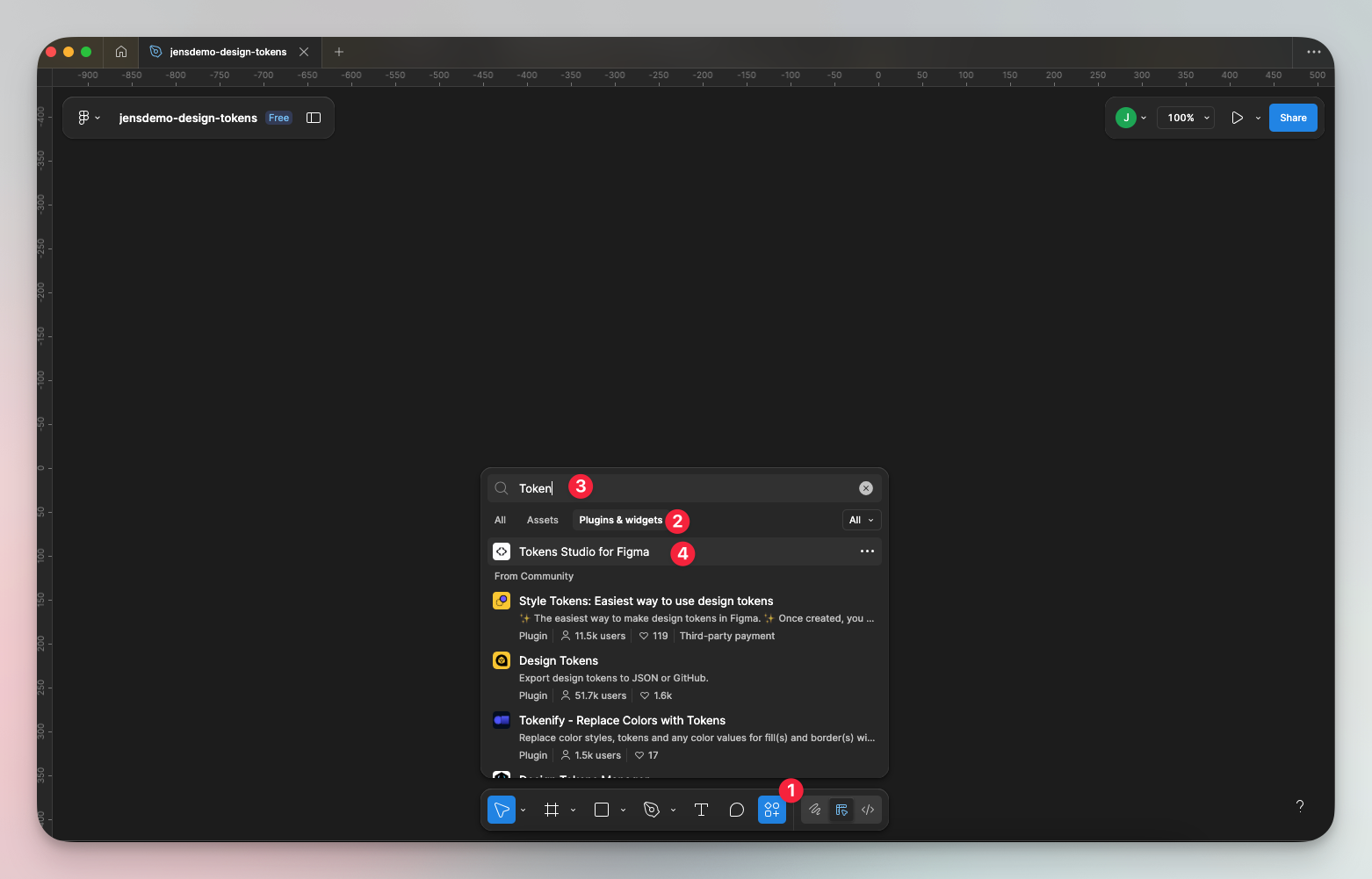Select the Plugins & widgets tab
The image size is (1372, 879).
tap(620, 520)
